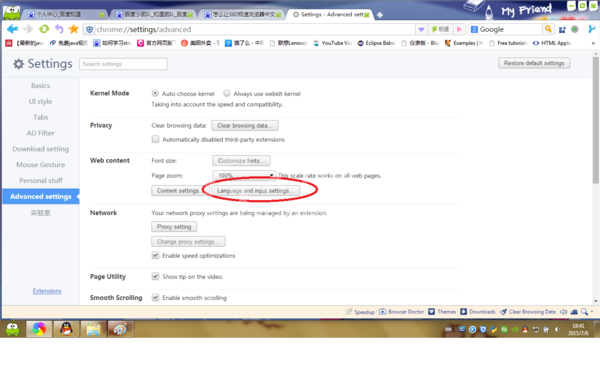Image resolution: width=600 pixels, height=380 pixels.
Task: Click the grey forward arrow icon
Action: coord(28,29)
